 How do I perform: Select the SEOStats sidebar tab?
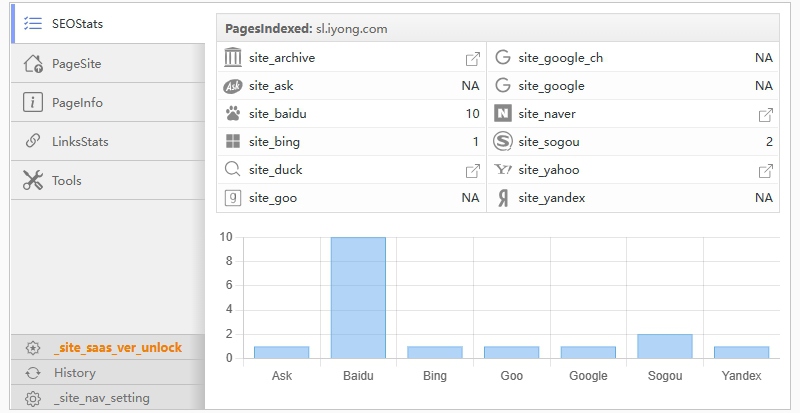coord(78,24)
